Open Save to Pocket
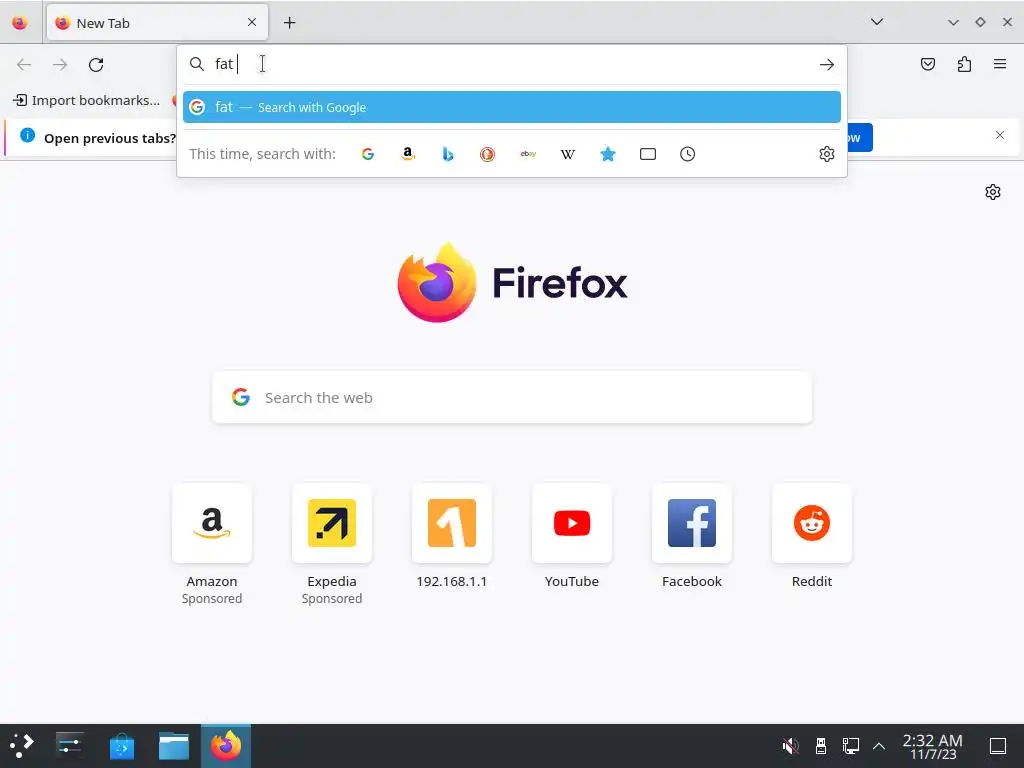Image resolution: width=1024 pixels, height=768 pixels. (928, 64)
